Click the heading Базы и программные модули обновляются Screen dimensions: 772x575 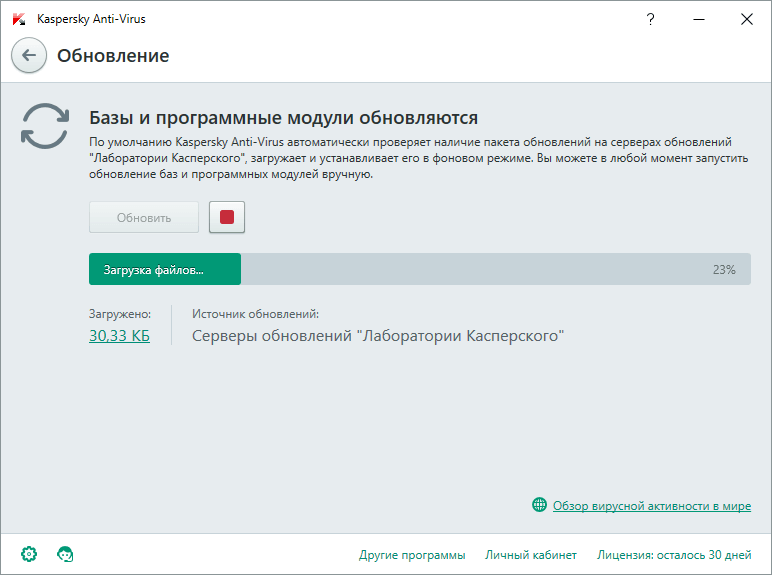[x=284, y=118]
